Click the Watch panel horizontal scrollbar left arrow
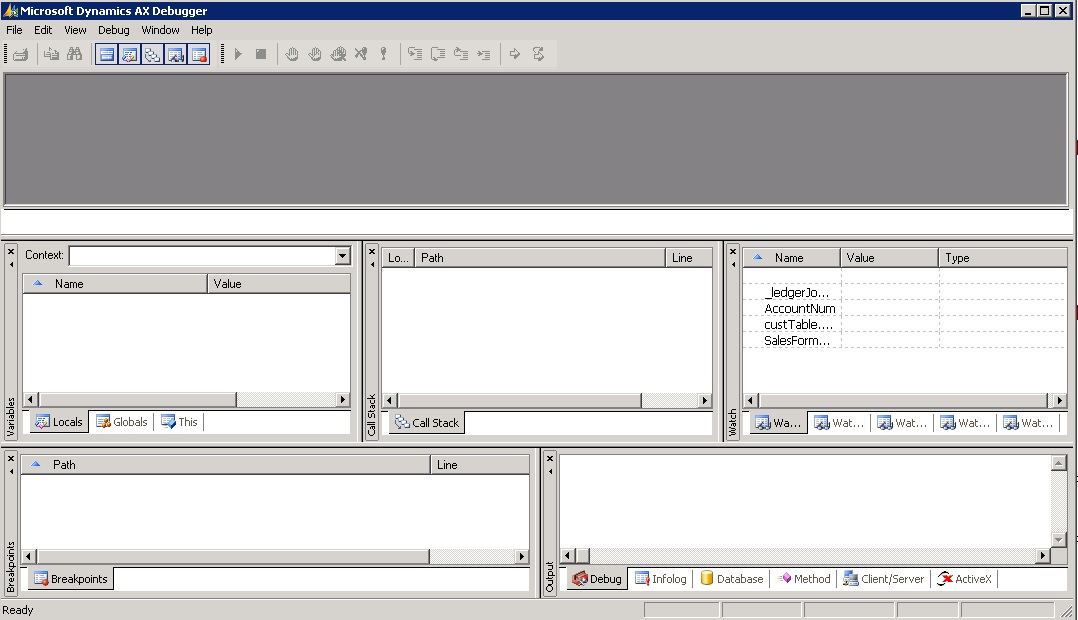 click(x=750, y=400)
